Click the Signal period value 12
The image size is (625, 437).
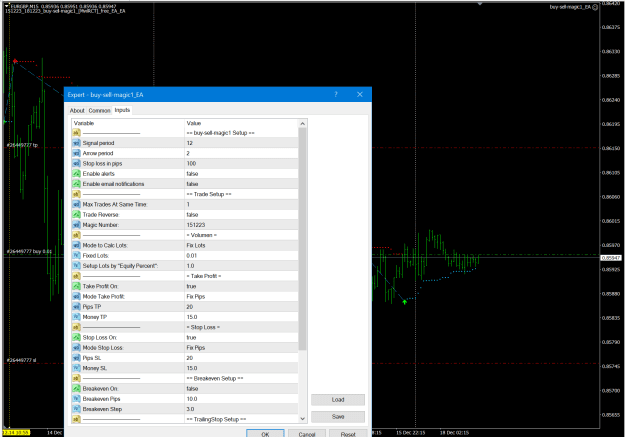click(x=189, y=143)
